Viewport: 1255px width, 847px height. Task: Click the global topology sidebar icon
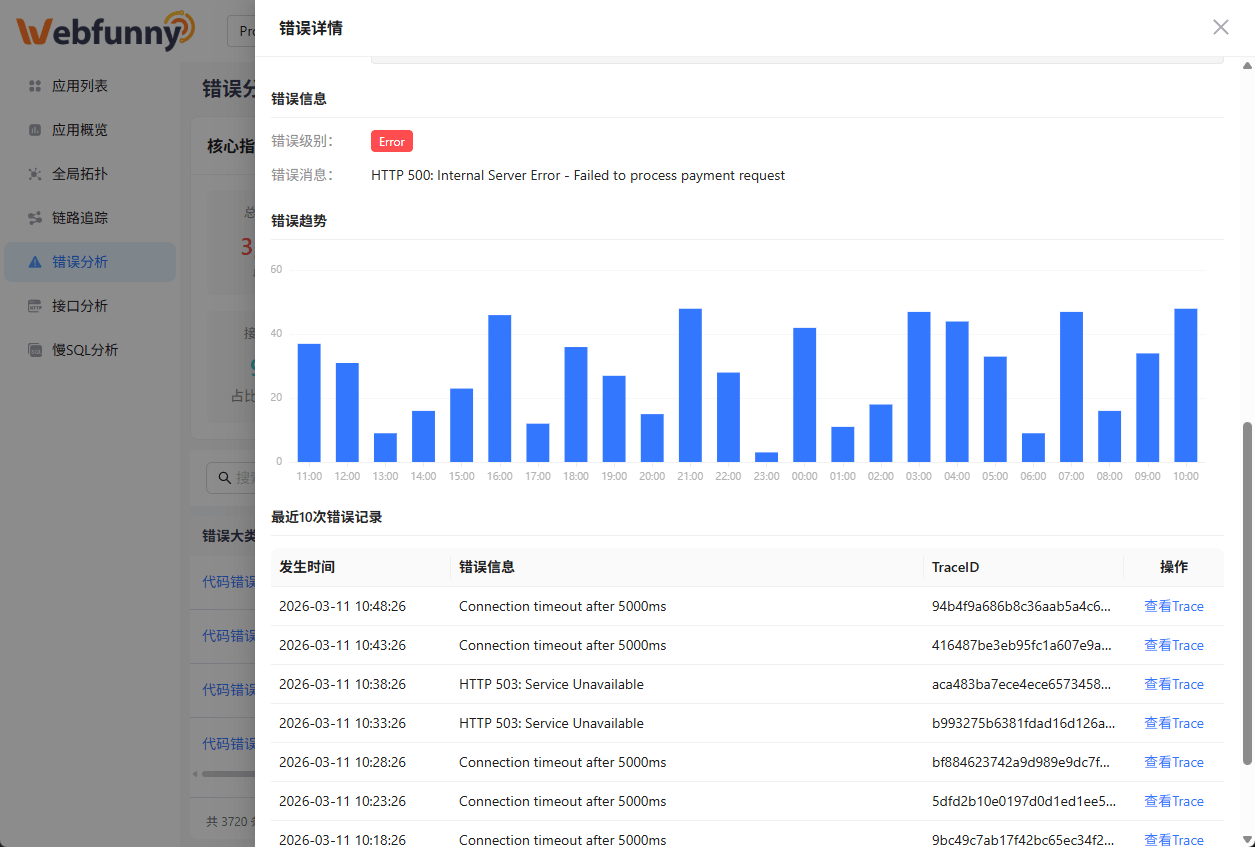pyautogui.click(x=35, y=174)
